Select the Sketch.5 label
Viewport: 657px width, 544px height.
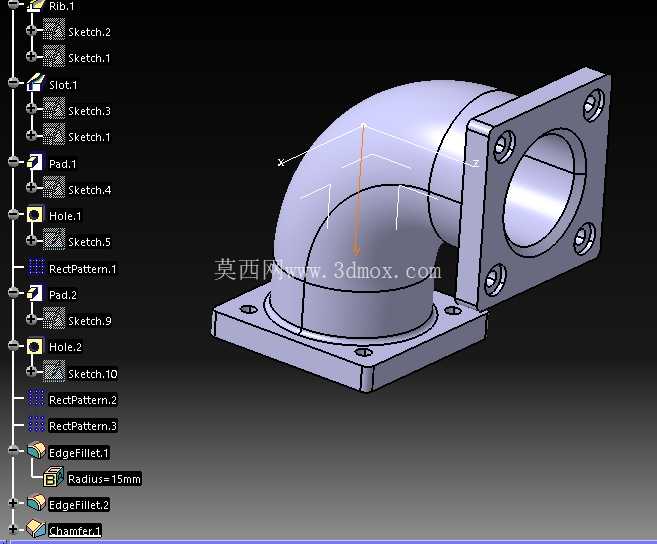coord(89,242)
